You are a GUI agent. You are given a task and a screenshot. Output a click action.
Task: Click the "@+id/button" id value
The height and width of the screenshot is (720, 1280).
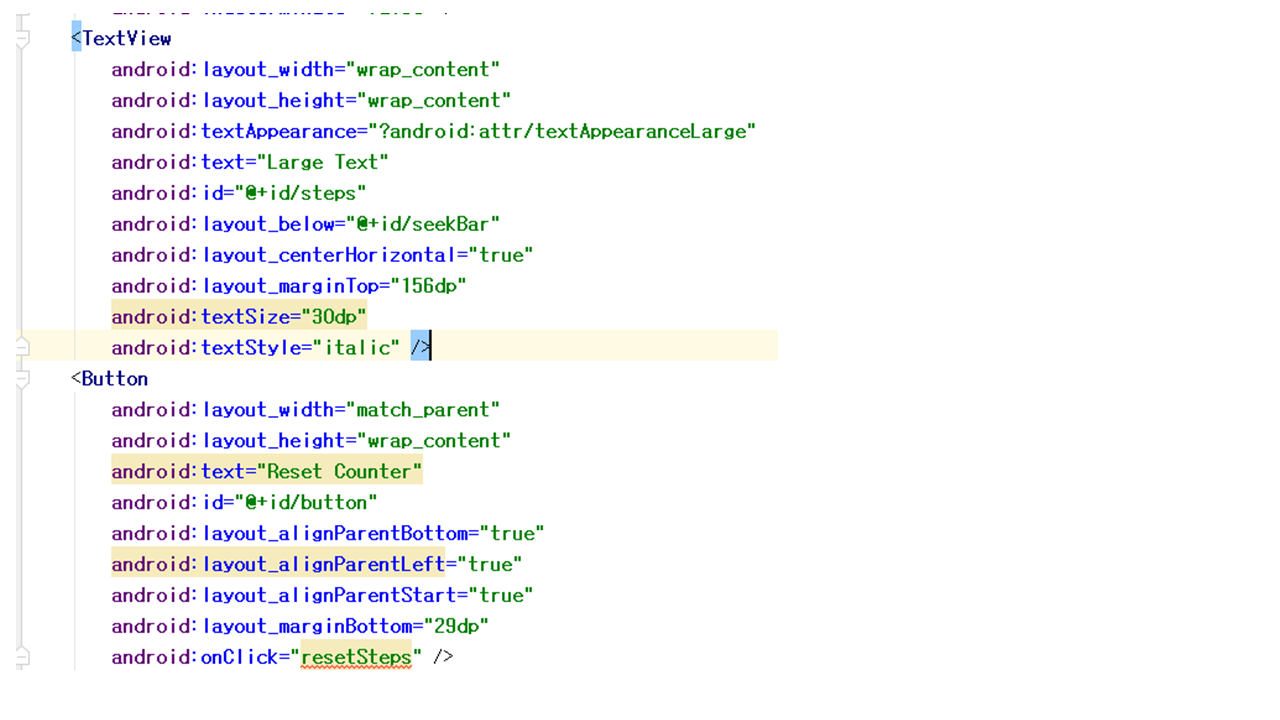pyautogui.click(x=311, y=502)
